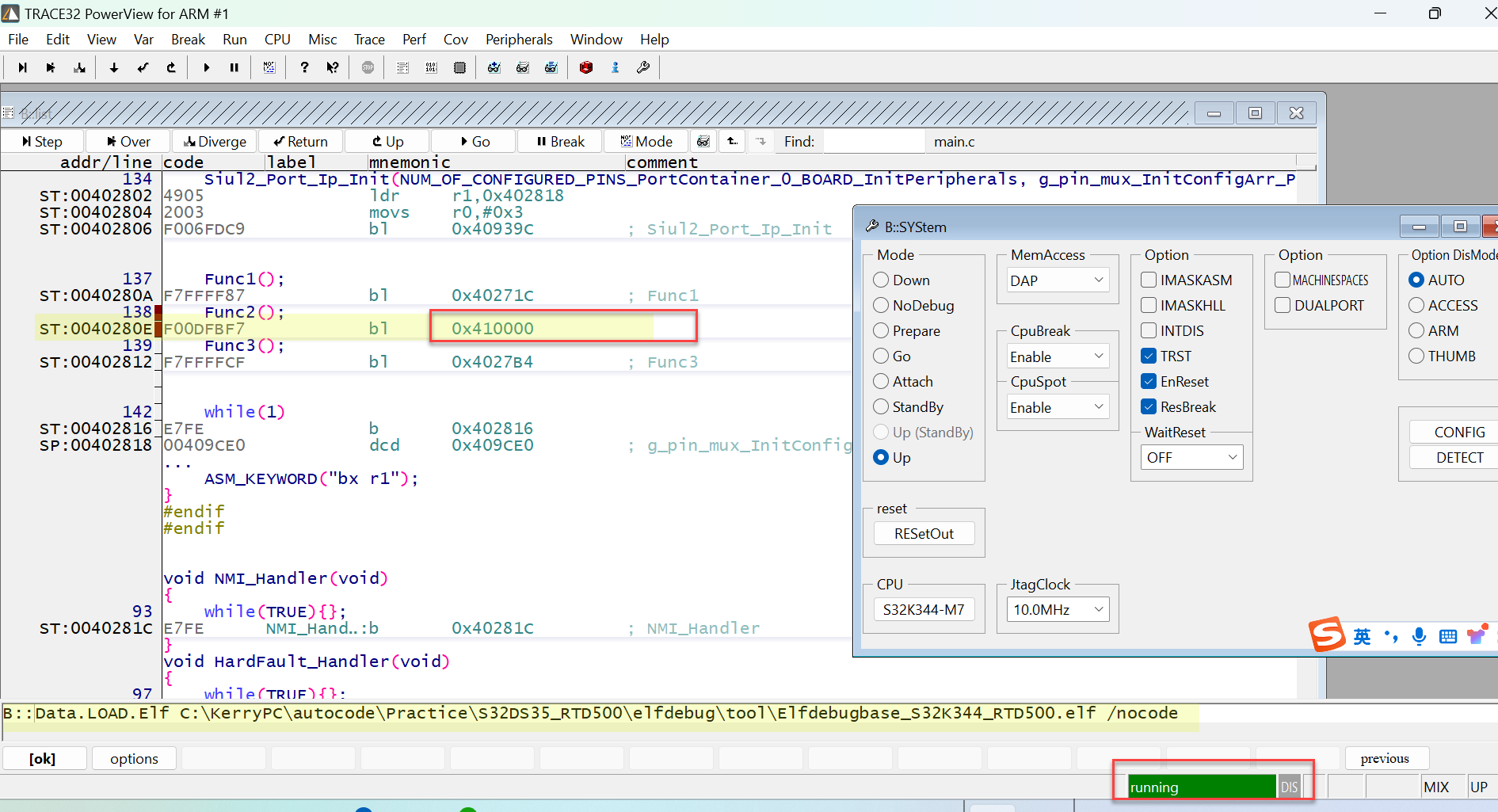The image size is (1498, 812).
Task: Open the wrench configuration toolbar icon
Action: pos(643,67)
